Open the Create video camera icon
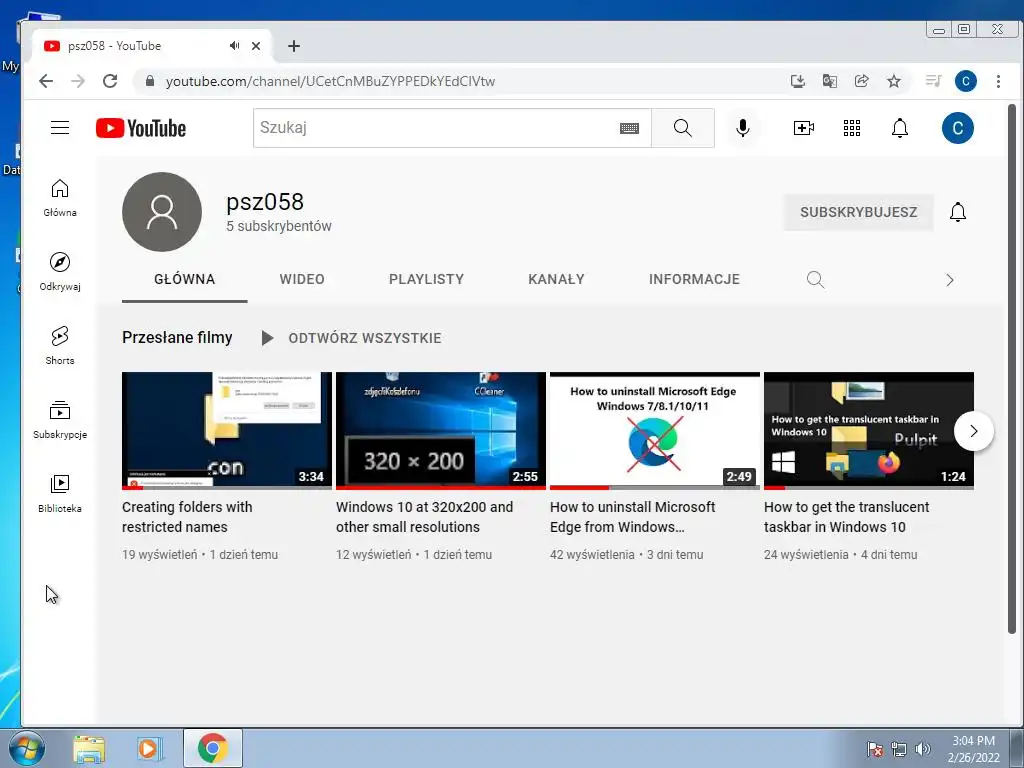This screenshot has width=1024, height=768. (x=803, y=128)
